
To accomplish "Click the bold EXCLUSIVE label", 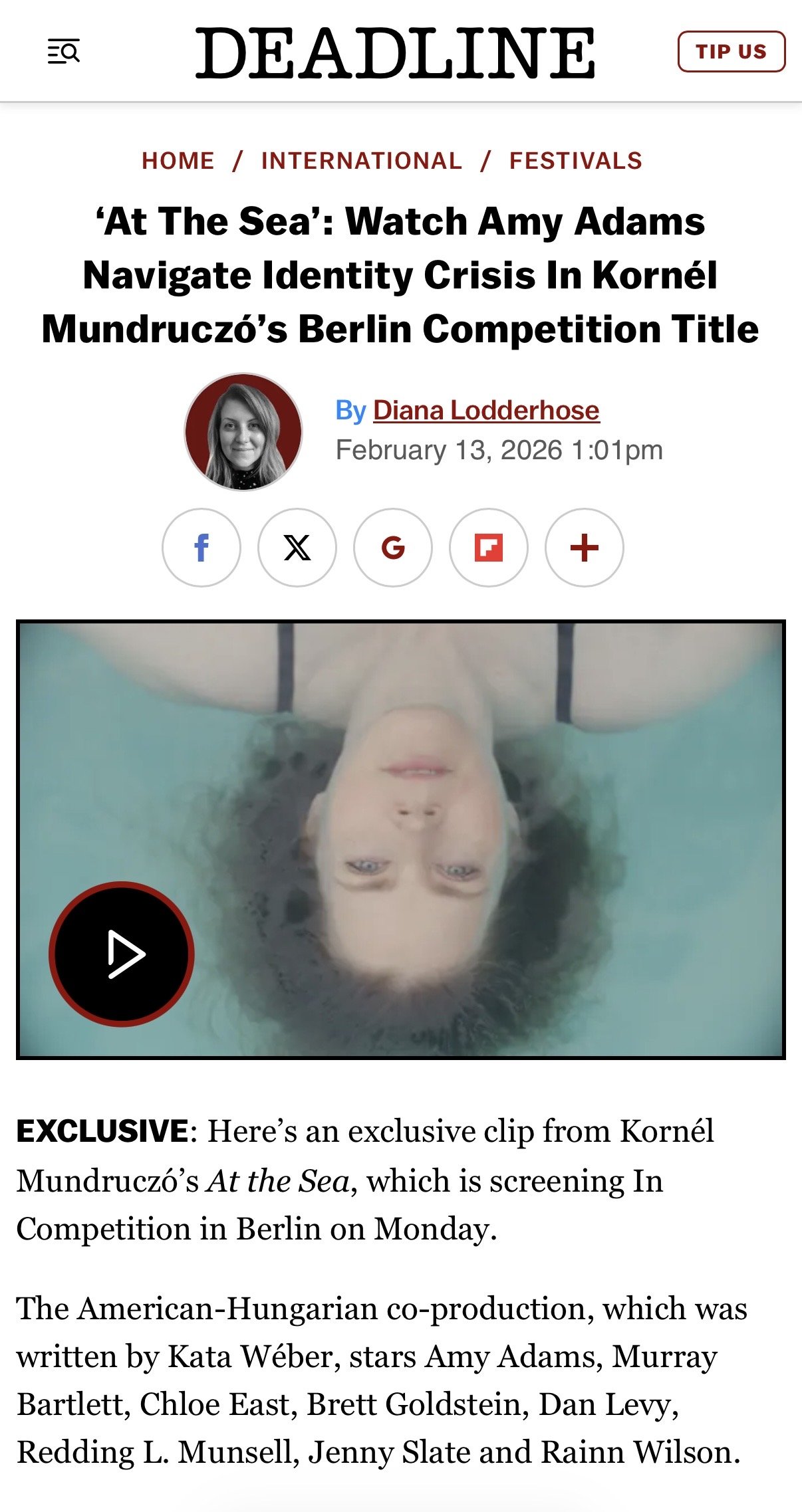I will pyautogui.click(x=103, y=1131).
